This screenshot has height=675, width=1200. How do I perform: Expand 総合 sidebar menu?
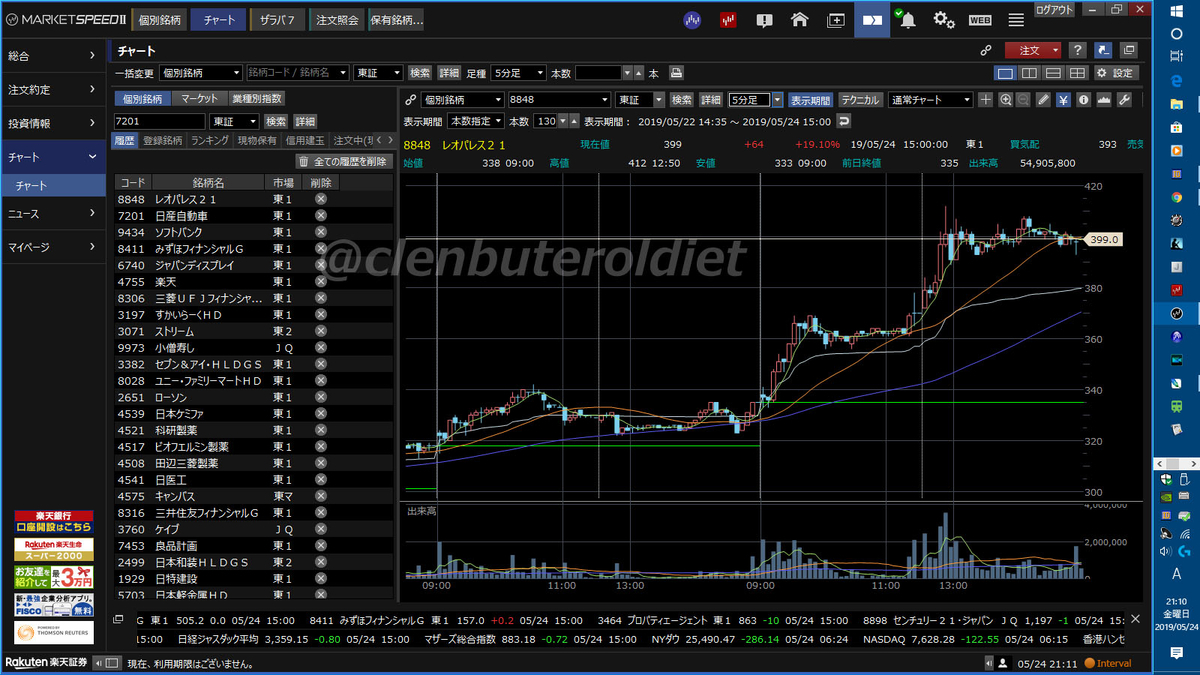click(52, 56)
